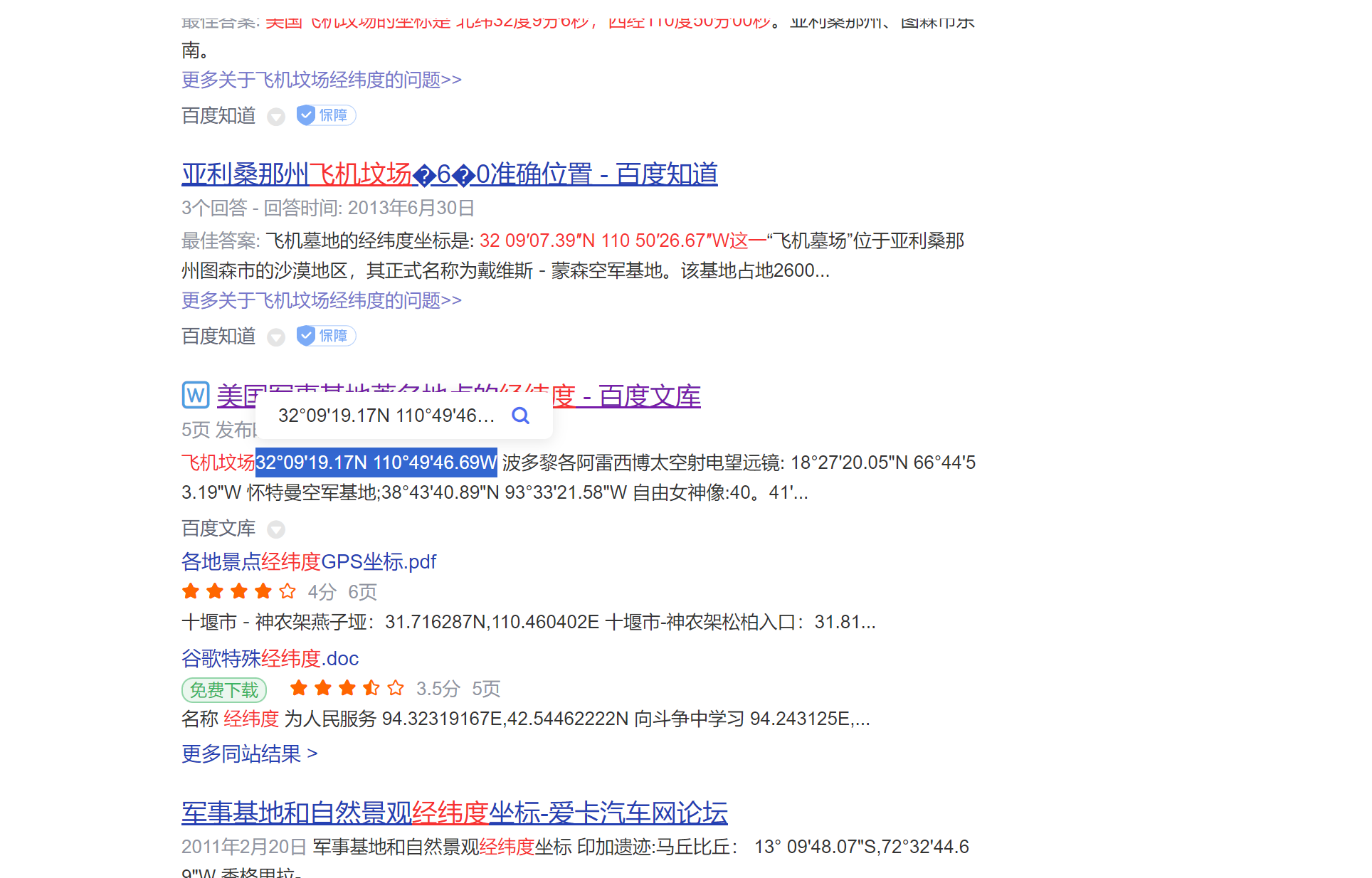Viewport: 1372px width, 878px height.
Task: Open 各地景点经纬度GPS坐标.pdf document link
Action: coord(309,562)
